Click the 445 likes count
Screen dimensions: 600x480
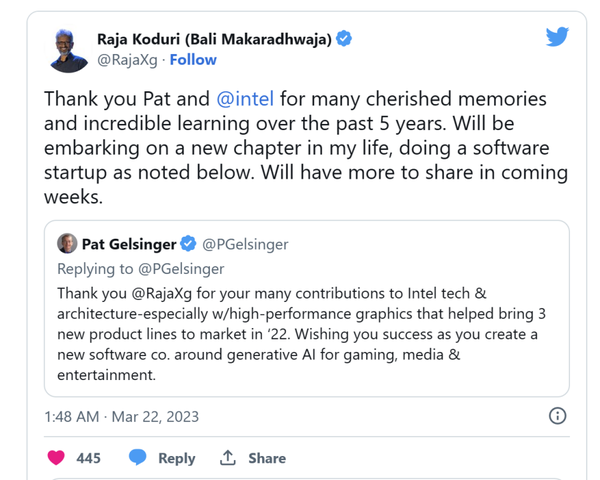pos(89,458)
